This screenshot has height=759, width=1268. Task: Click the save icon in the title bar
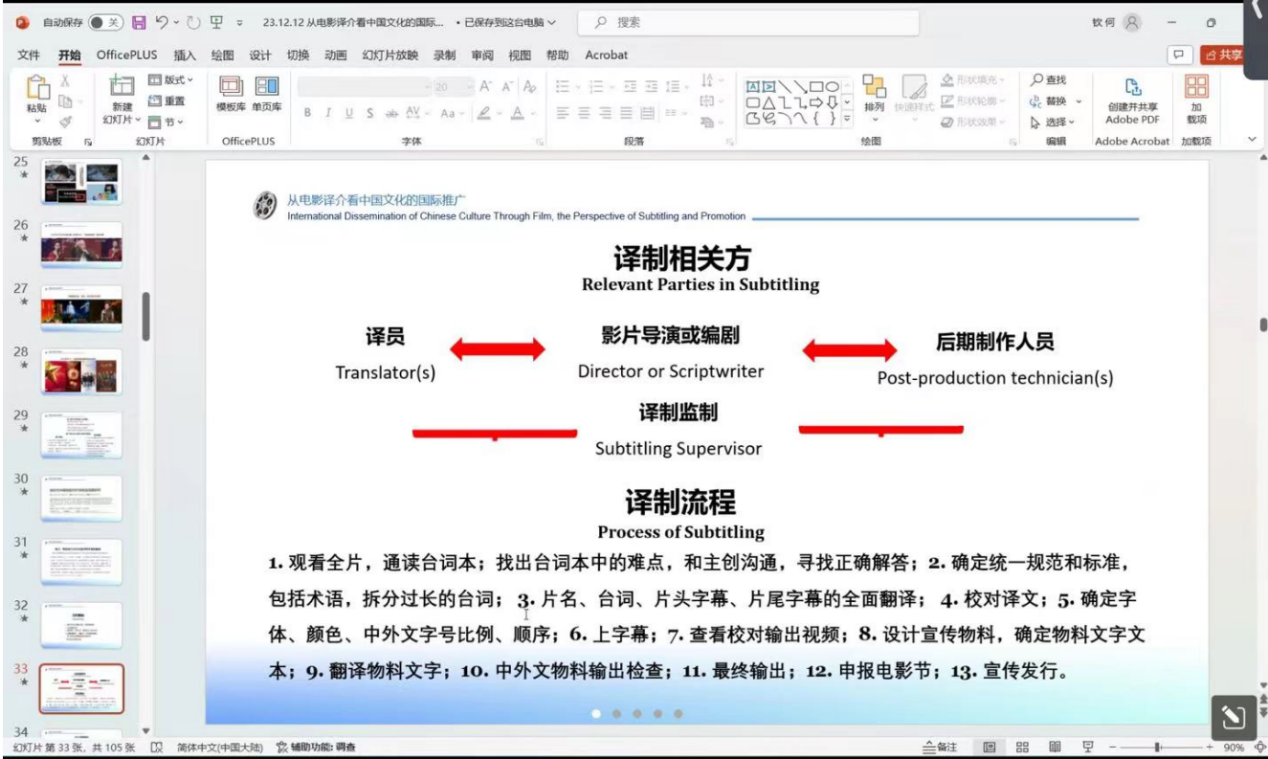tap(139, 22)
